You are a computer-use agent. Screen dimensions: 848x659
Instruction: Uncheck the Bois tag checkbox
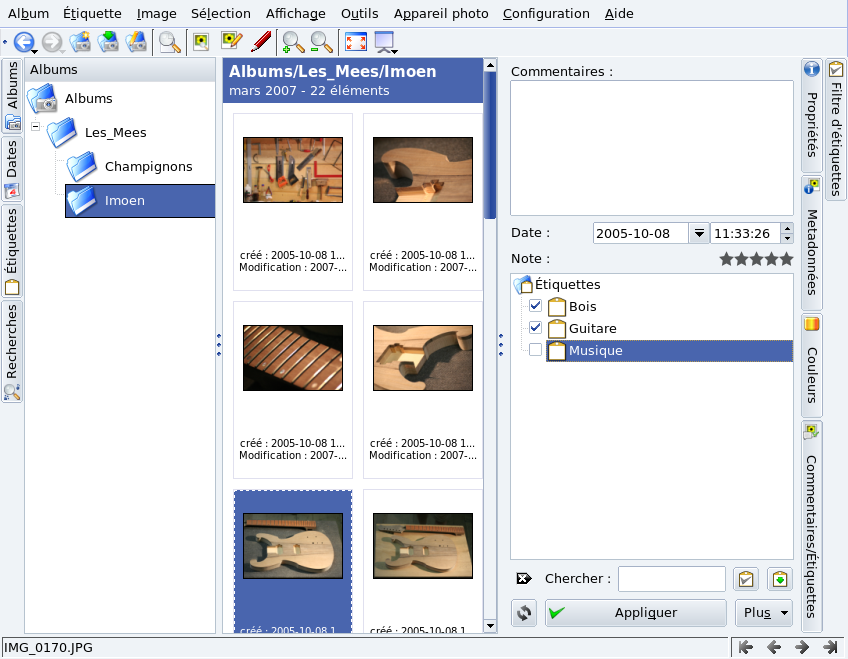pos(536,306)
